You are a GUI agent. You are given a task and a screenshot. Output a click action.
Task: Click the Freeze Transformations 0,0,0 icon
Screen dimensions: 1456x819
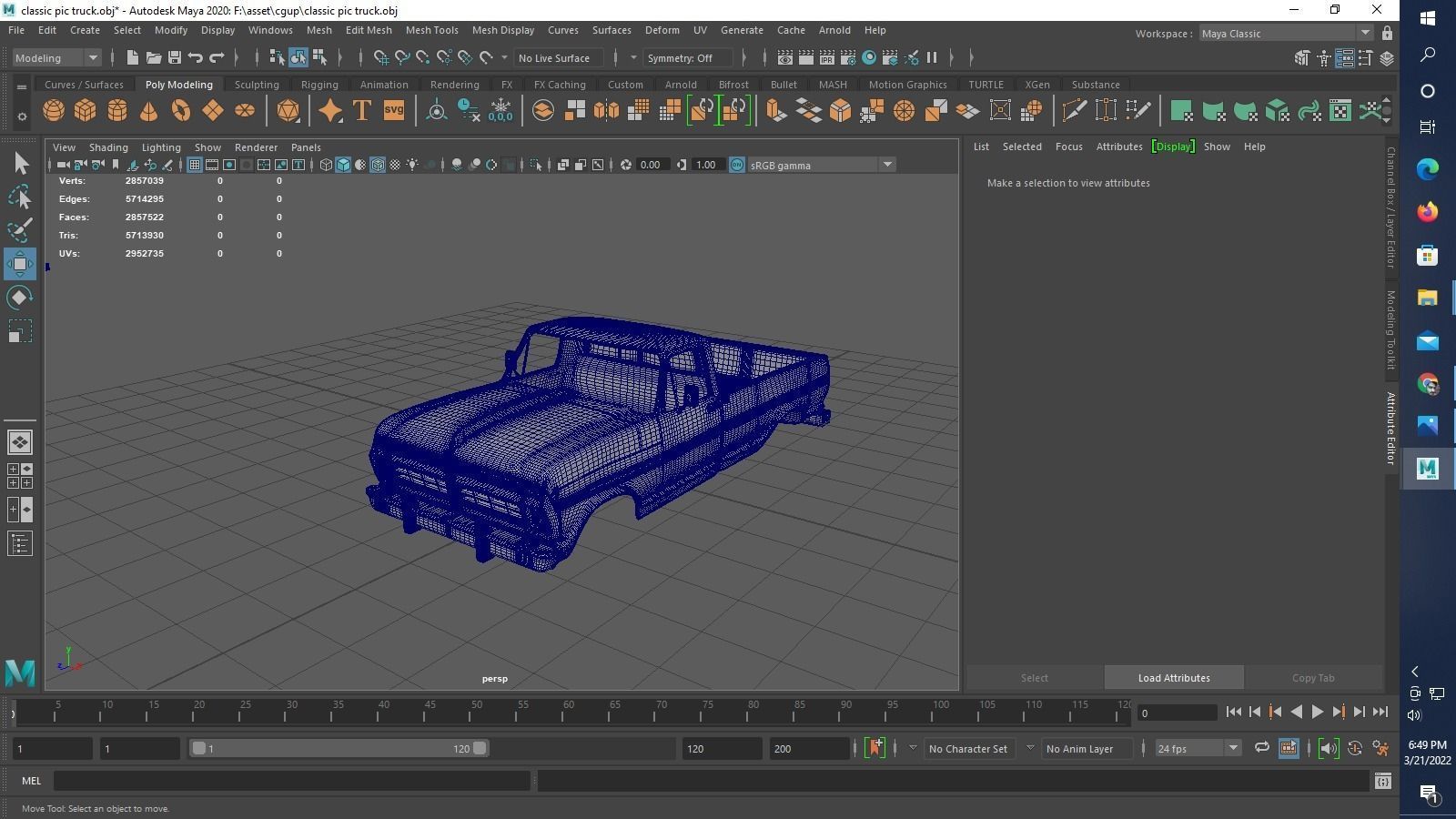(x=500, y=111)
